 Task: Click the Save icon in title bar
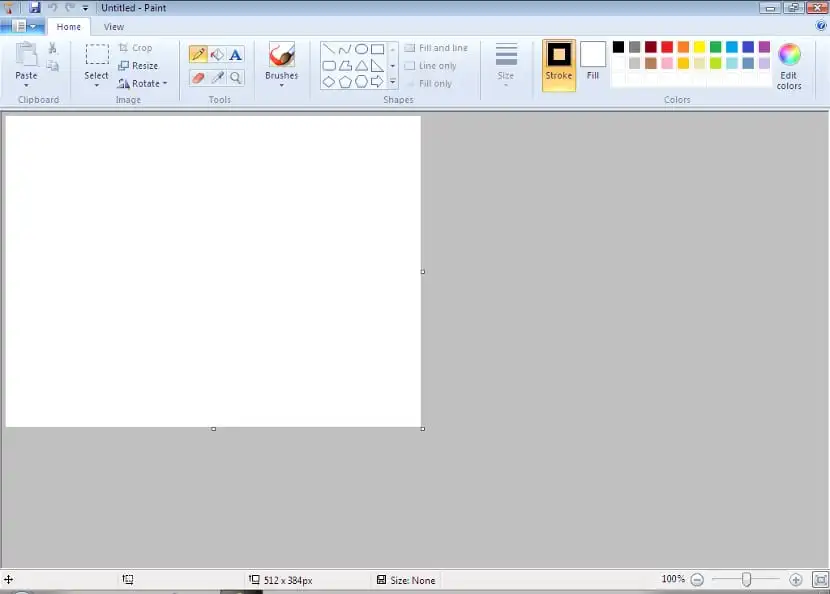[35, 7]
